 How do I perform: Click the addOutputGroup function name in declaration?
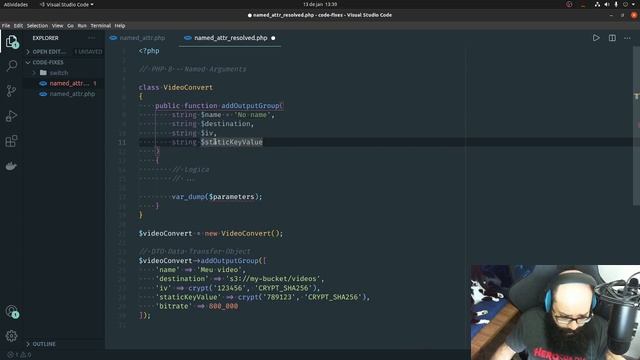pos(250,106)
